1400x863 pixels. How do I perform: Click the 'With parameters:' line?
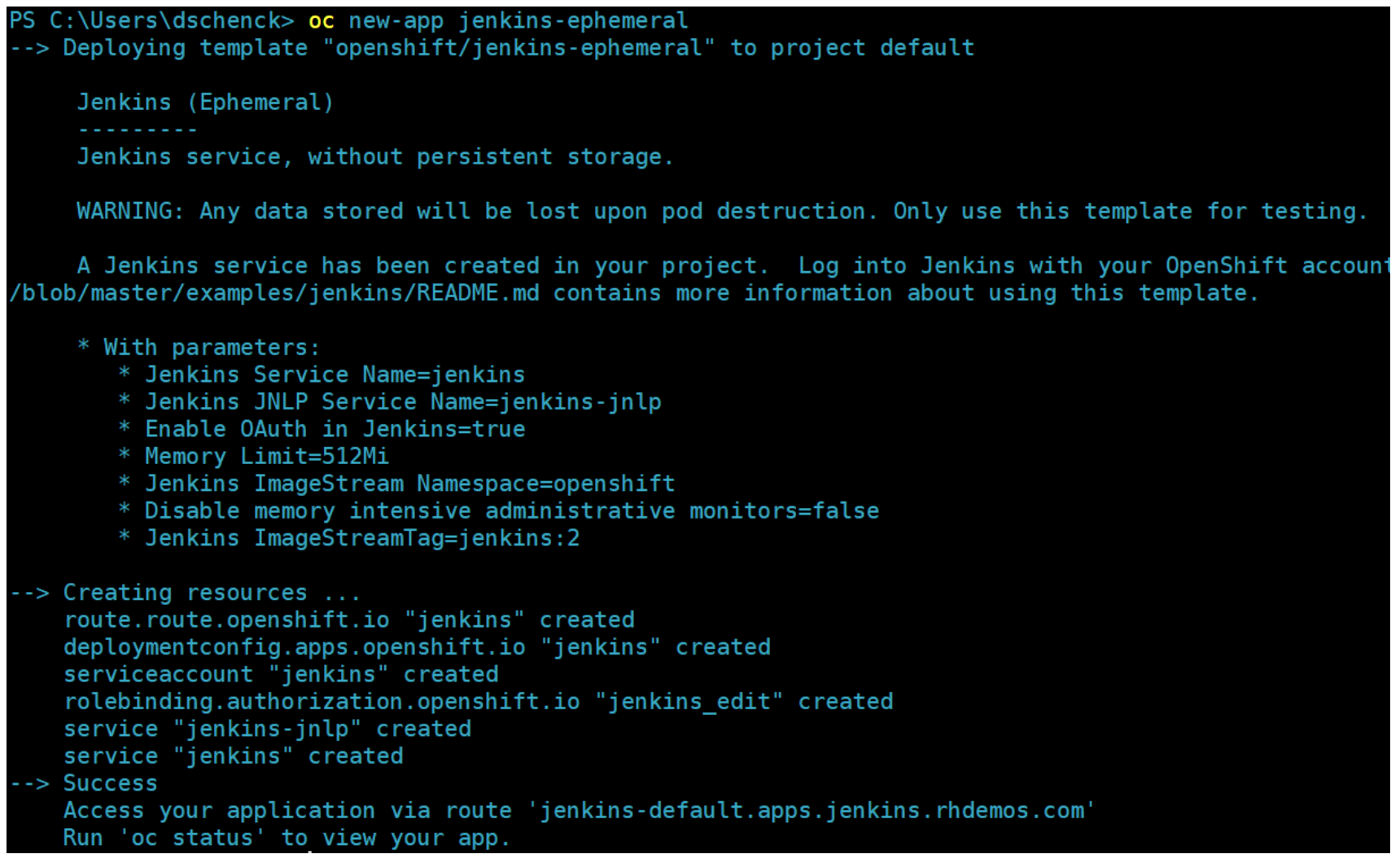point(212,348)
